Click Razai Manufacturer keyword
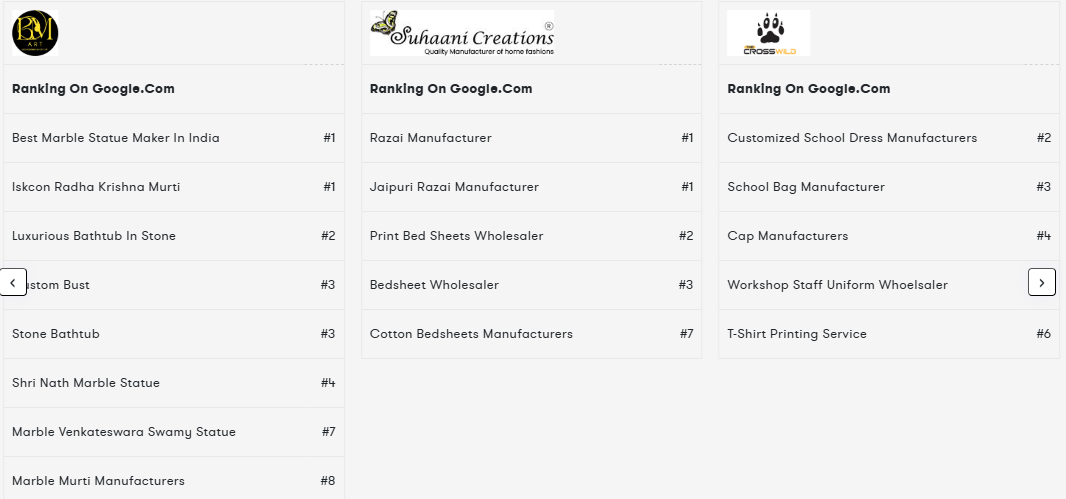1066x499 pixels. coord(431,138)
